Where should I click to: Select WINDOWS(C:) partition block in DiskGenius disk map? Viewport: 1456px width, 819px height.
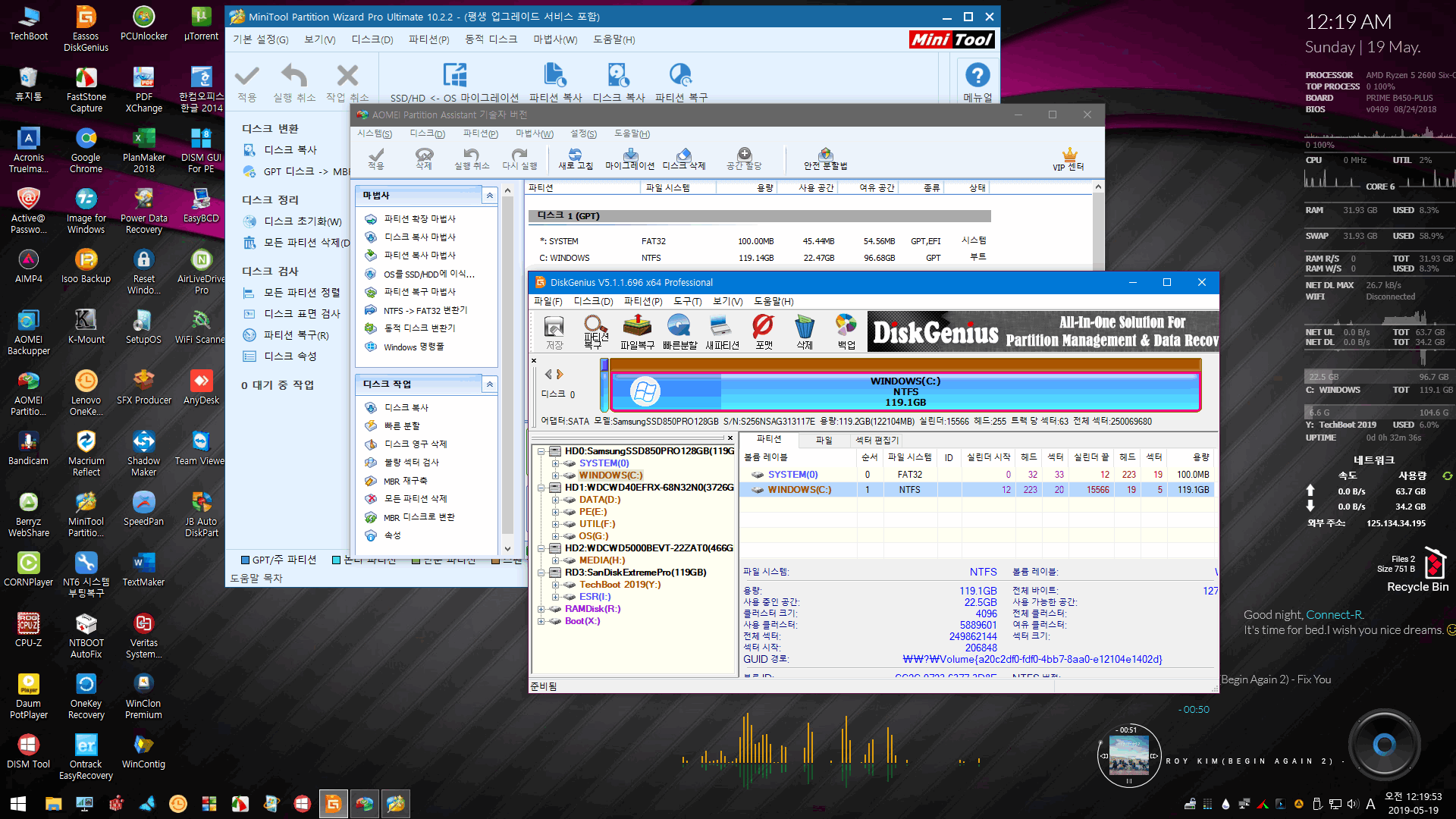point(905,391)
